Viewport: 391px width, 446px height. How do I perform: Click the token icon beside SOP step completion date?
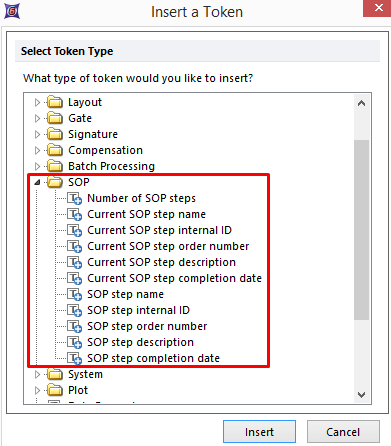click(x=74, y=358)
